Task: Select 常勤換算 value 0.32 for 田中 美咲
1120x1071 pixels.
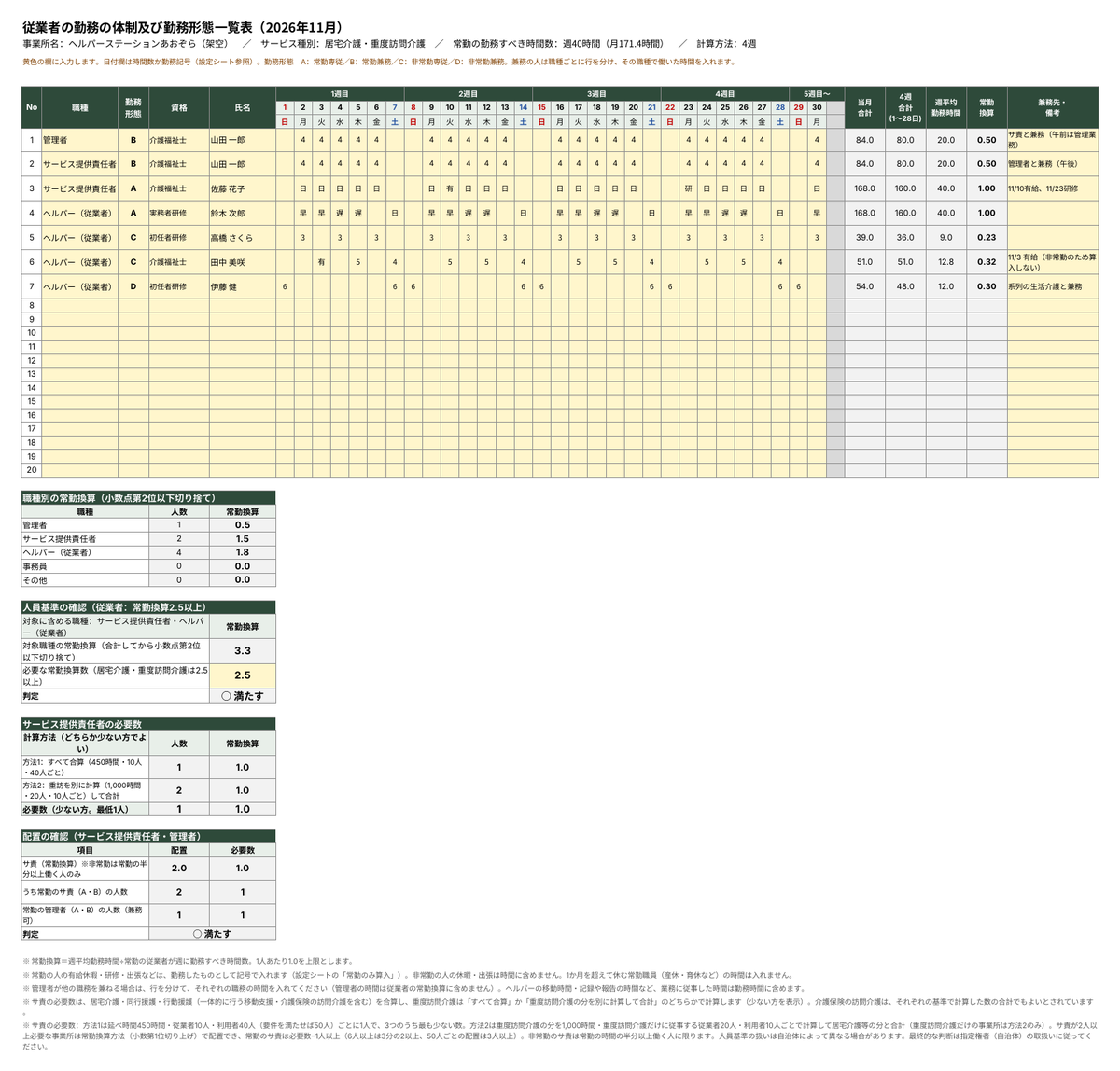Action: (x=987, y=262)
